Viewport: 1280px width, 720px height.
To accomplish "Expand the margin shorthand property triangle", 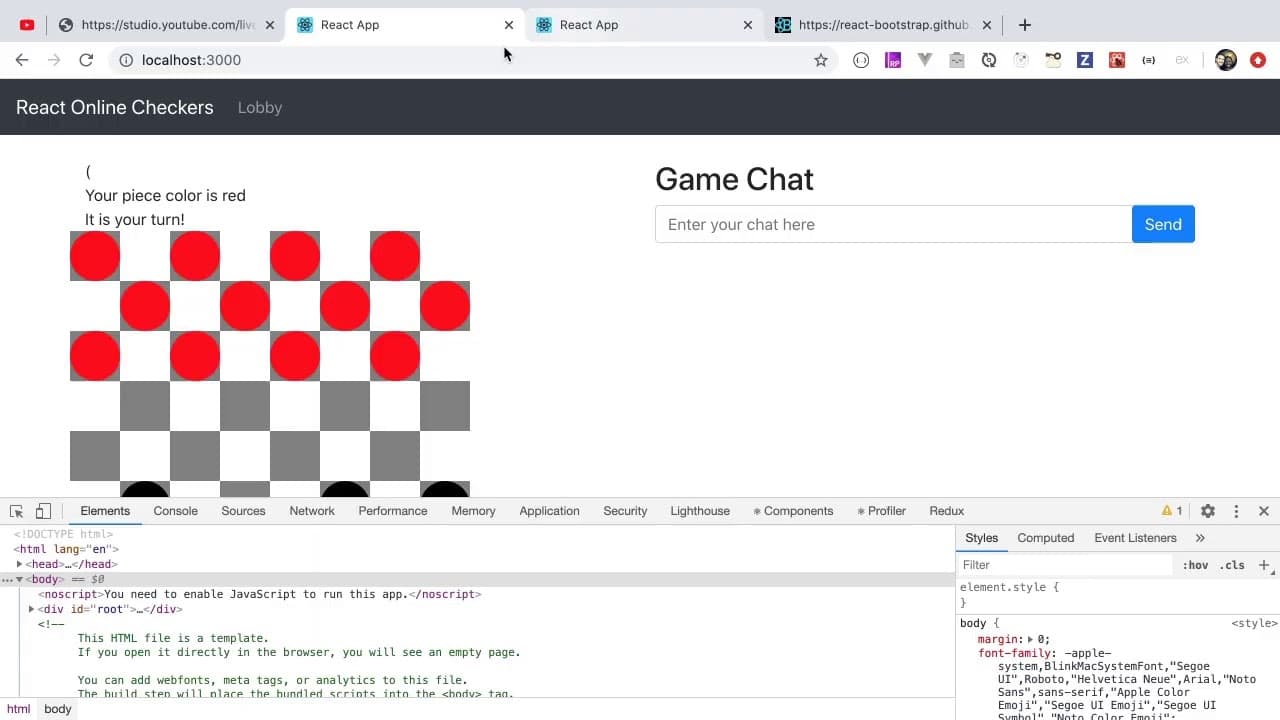I will click(1030, 639).
